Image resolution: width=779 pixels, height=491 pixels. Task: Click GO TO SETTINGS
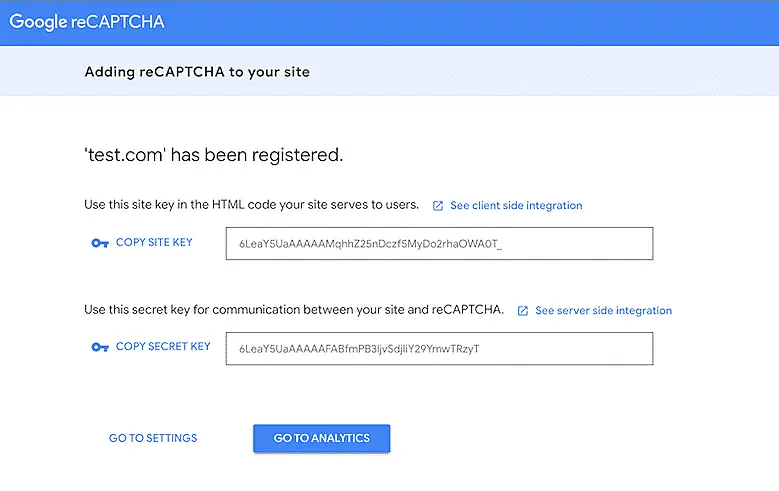coord(153,438)
